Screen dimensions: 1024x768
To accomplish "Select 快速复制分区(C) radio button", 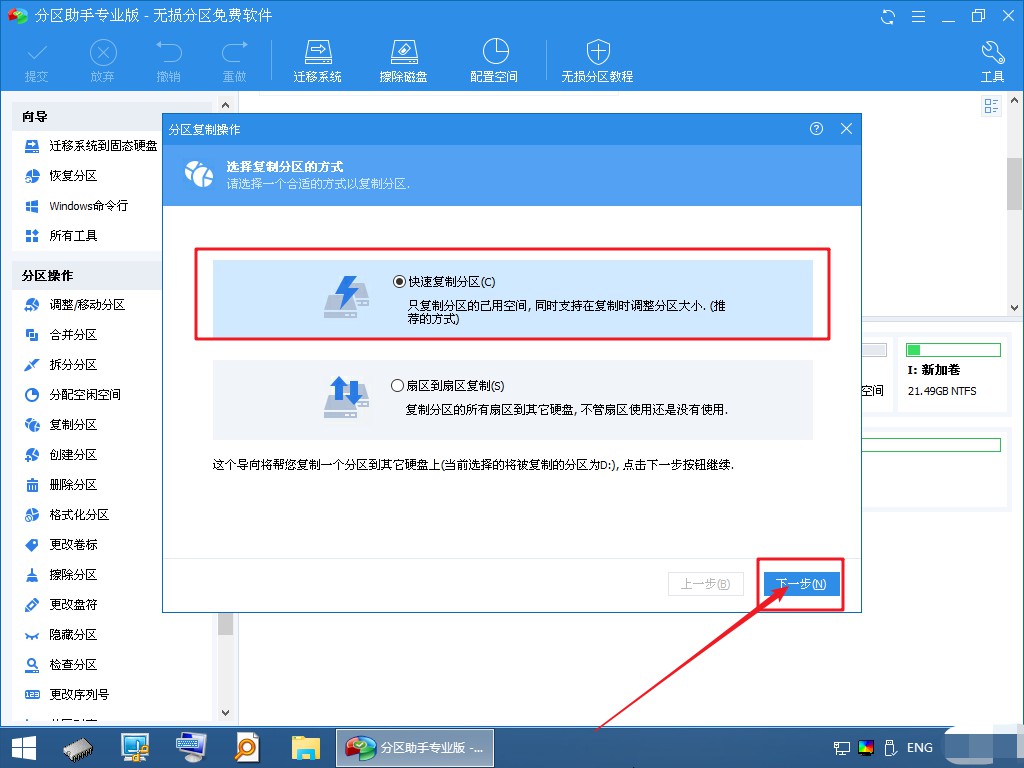I will click(x=399, y=281).
